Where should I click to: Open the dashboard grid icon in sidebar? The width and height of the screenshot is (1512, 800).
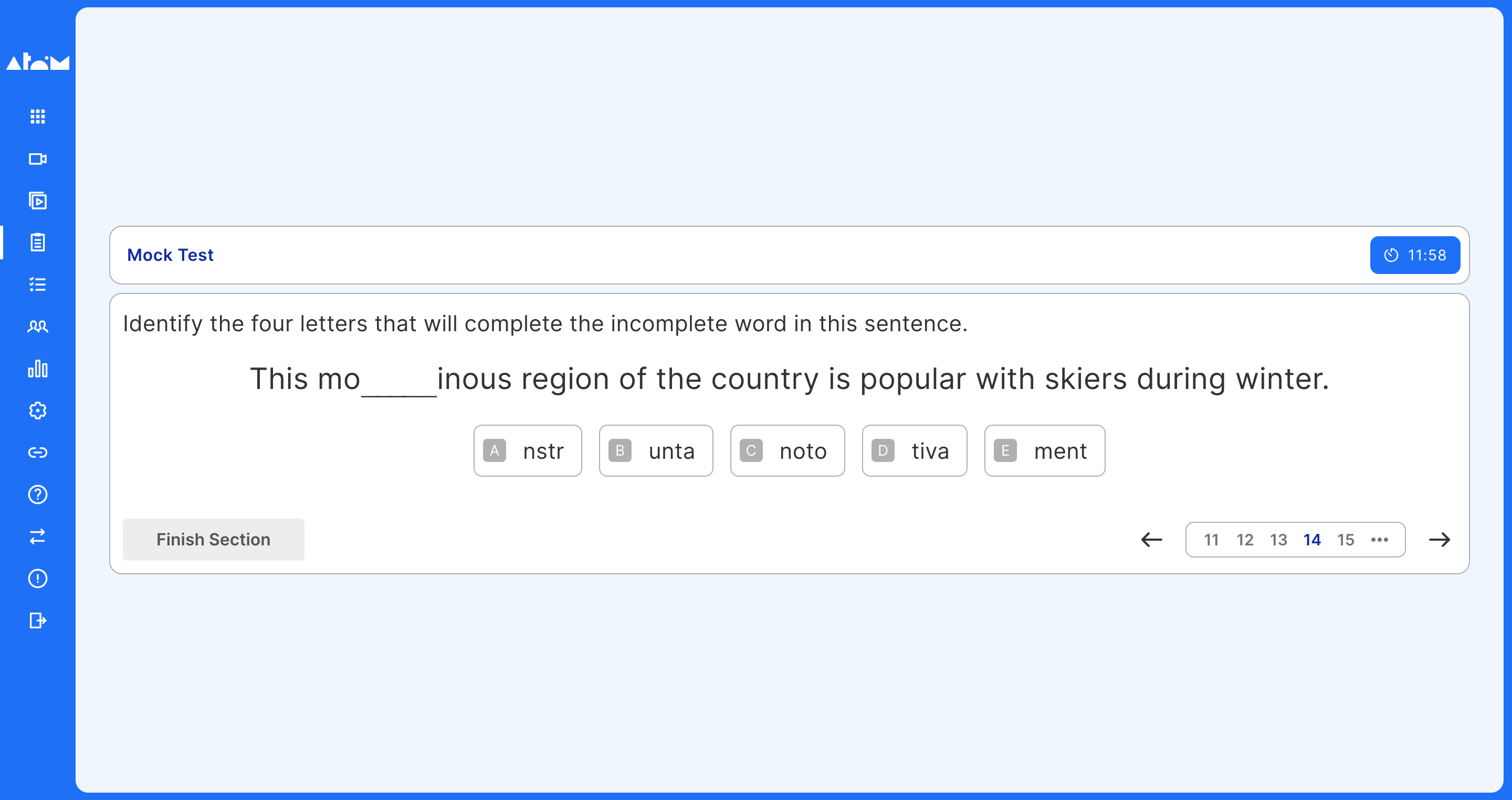(38, 116)
